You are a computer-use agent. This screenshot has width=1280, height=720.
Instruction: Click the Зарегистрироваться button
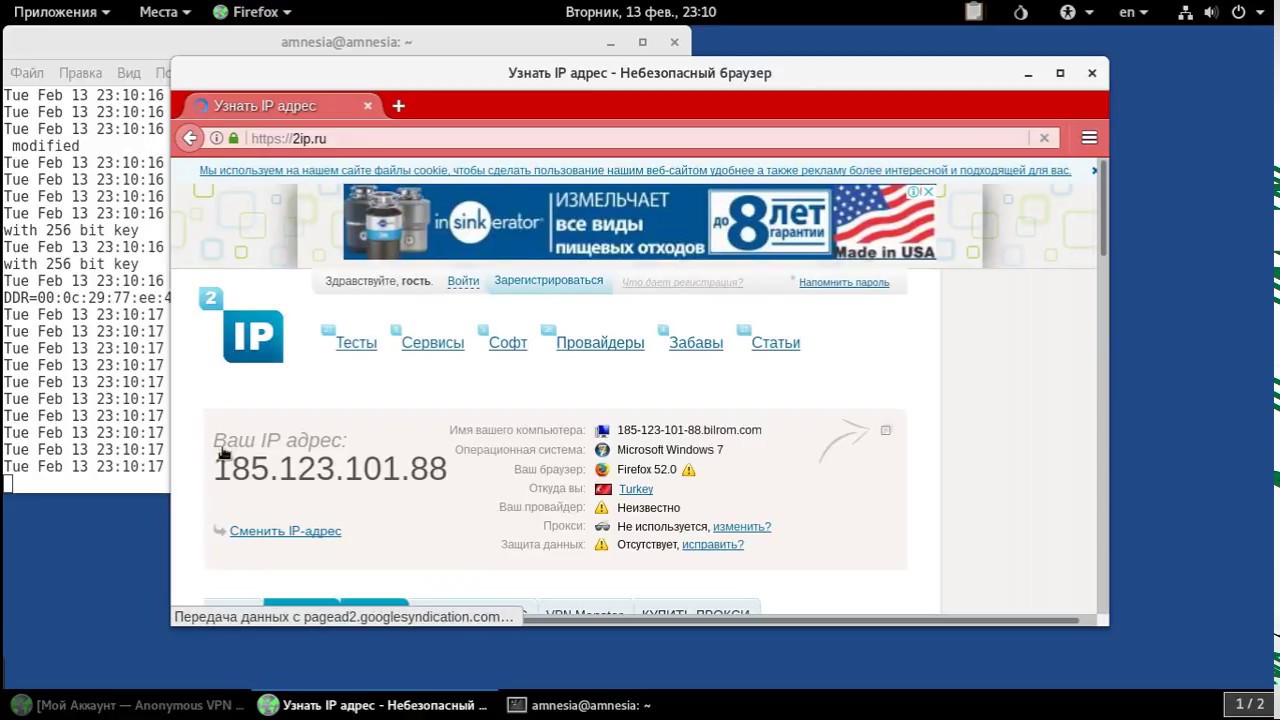548,280
